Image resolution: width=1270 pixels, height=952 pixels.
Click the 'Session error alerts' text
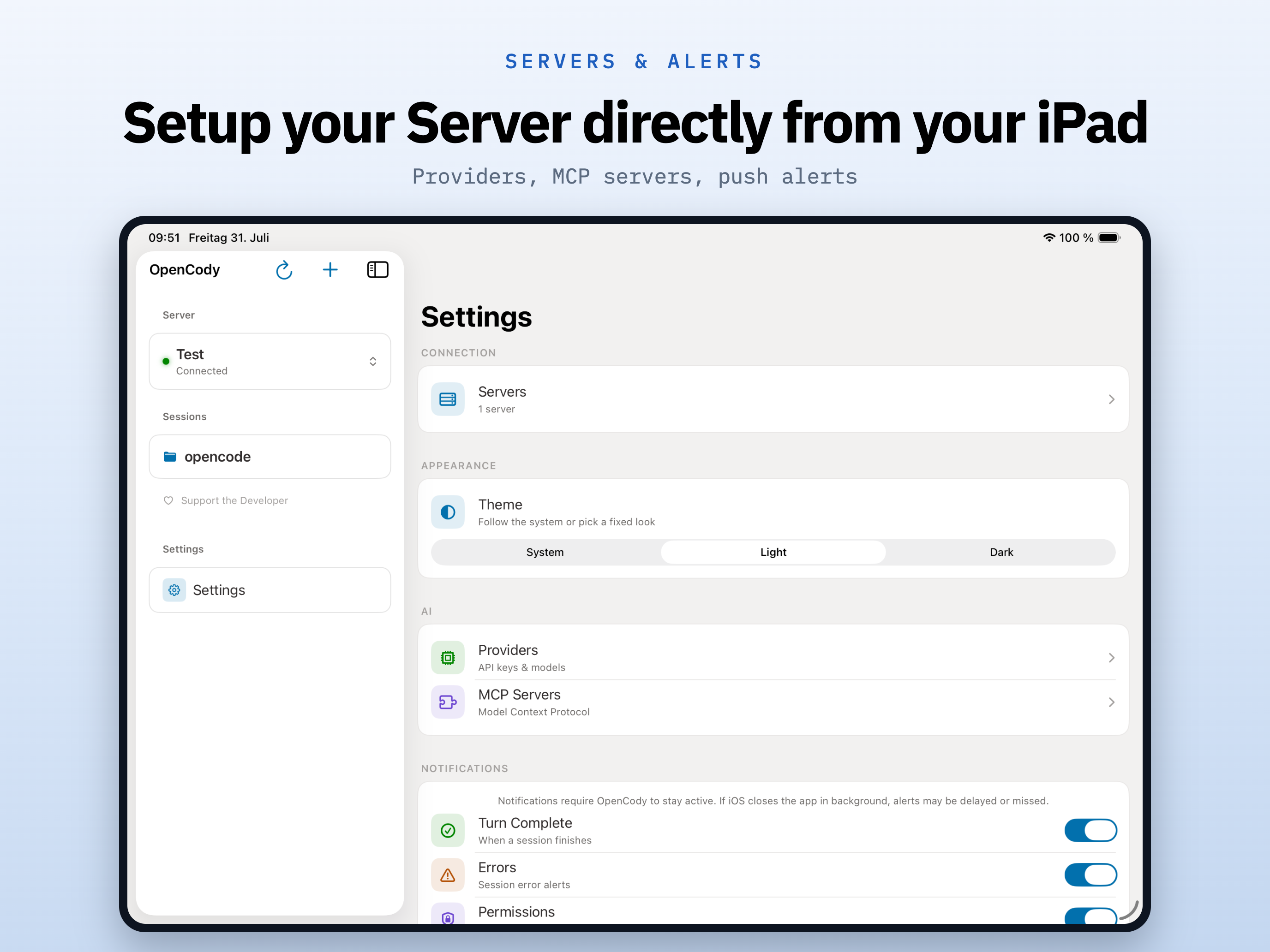(x=524, y=885)
